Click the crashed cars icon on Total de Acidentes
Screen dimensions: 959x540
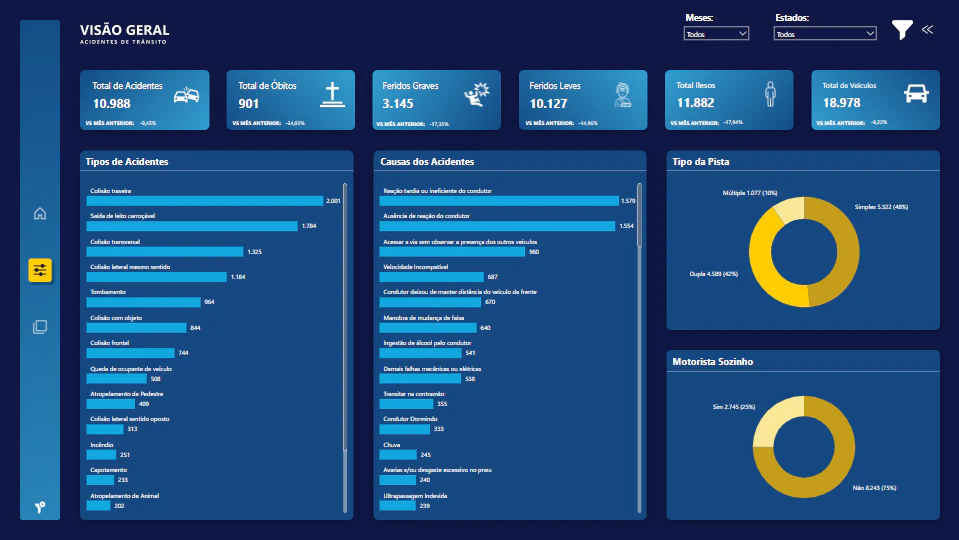point(187,95)
